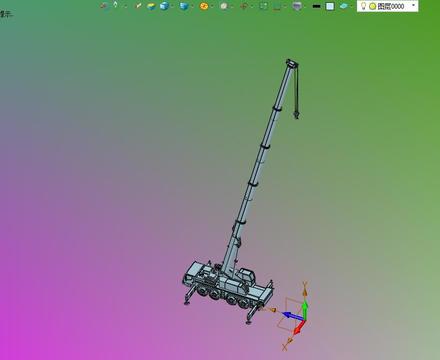Open the layer 0000 dropdown arrow
This screenshot has height=360, width=440.
414,5
